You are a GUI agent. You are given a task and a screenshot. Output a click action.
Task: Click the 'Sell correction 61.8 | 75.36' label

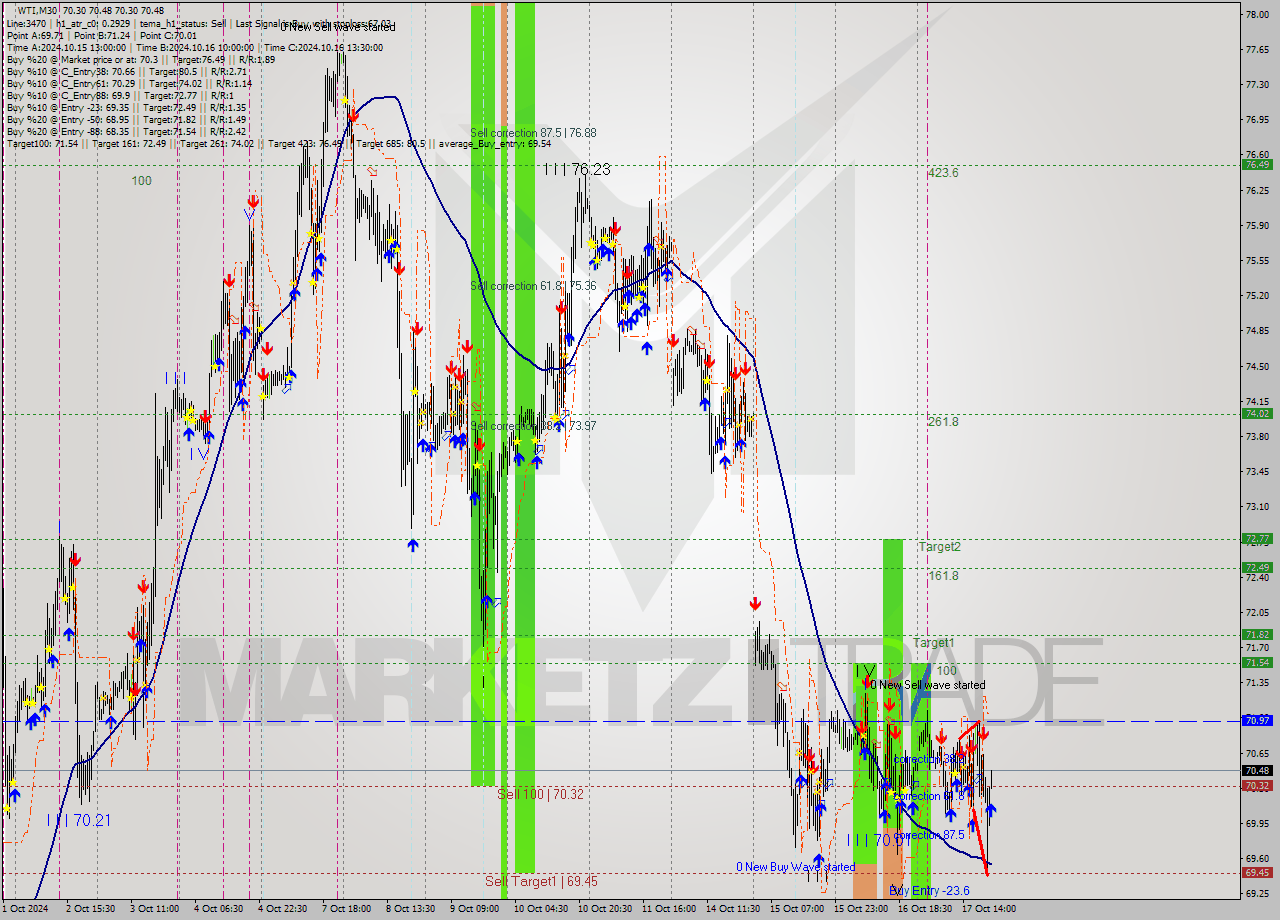tap(533, 286)
